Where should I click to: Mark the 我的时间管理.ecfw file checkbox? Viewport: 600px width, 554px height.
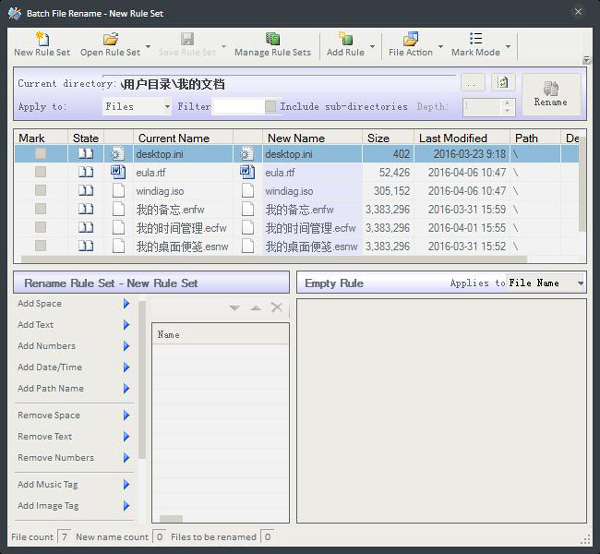pyautogui.click(x=41, y=228)
